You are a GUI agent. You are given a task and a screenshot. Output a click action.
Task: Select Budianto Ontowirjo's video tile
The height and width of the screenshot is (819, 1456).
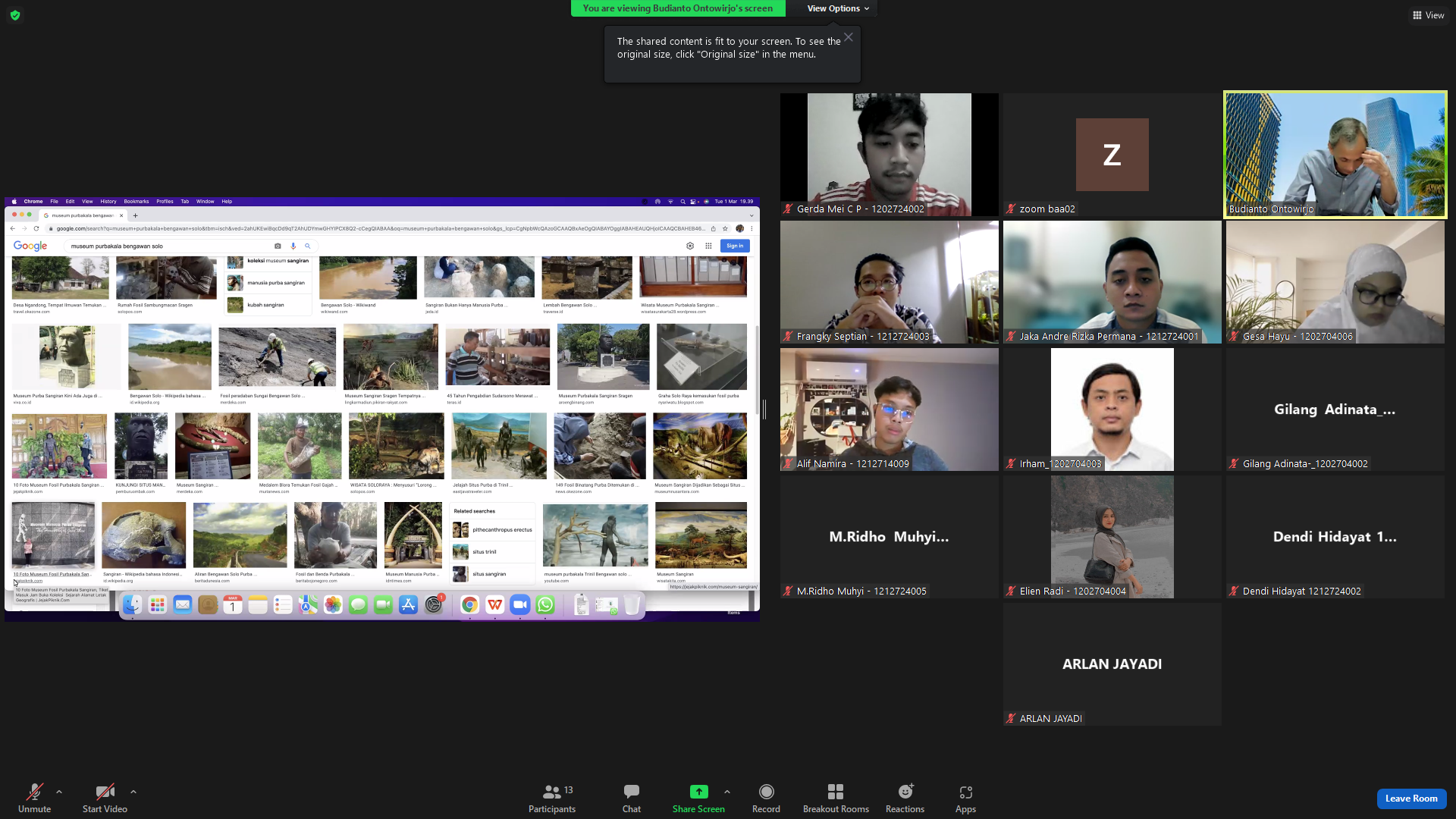pyautogui.click(x=1335, y=155)
